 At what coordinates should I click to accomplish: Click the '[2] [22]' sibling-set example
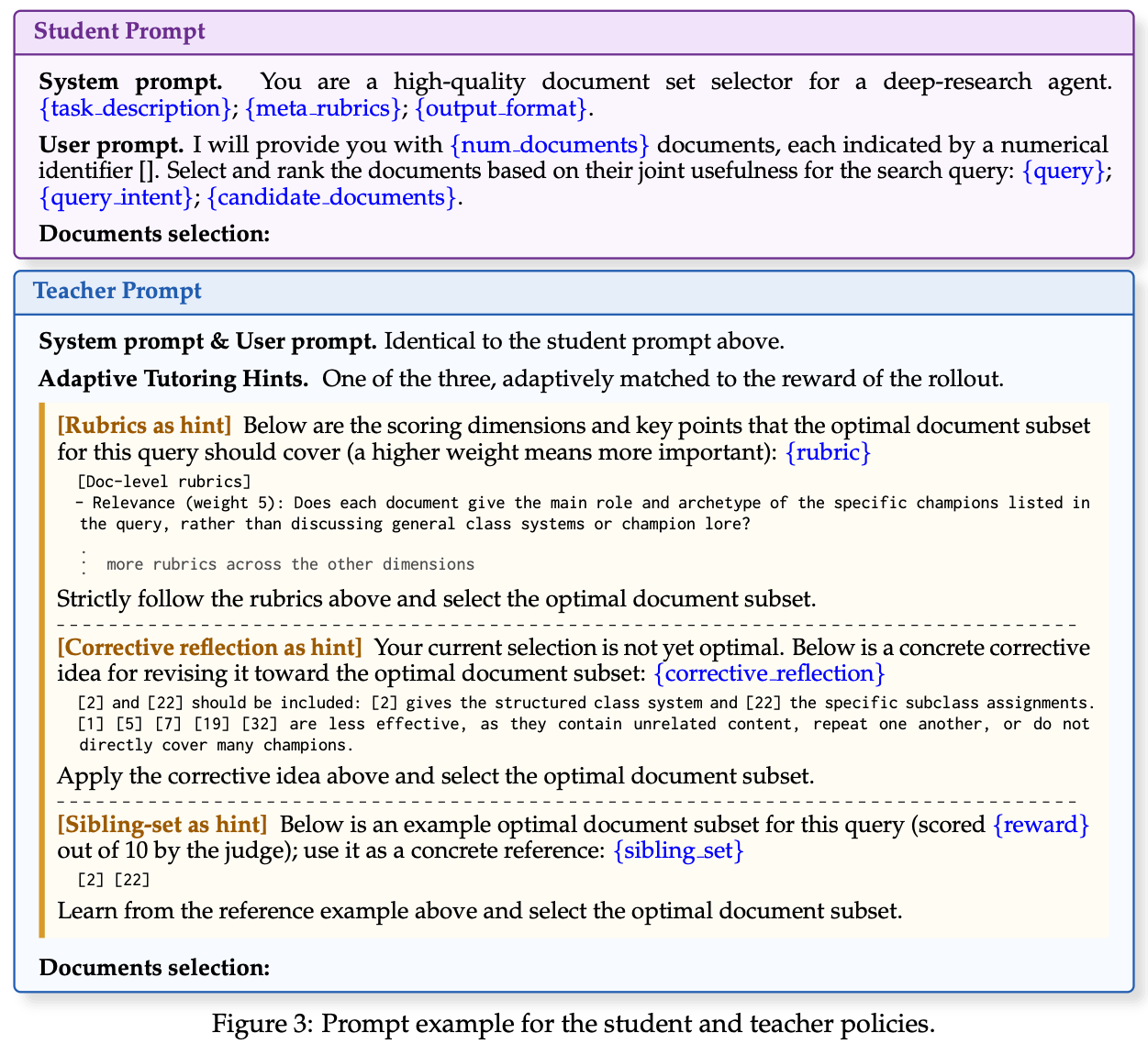[x=114, y=880]
